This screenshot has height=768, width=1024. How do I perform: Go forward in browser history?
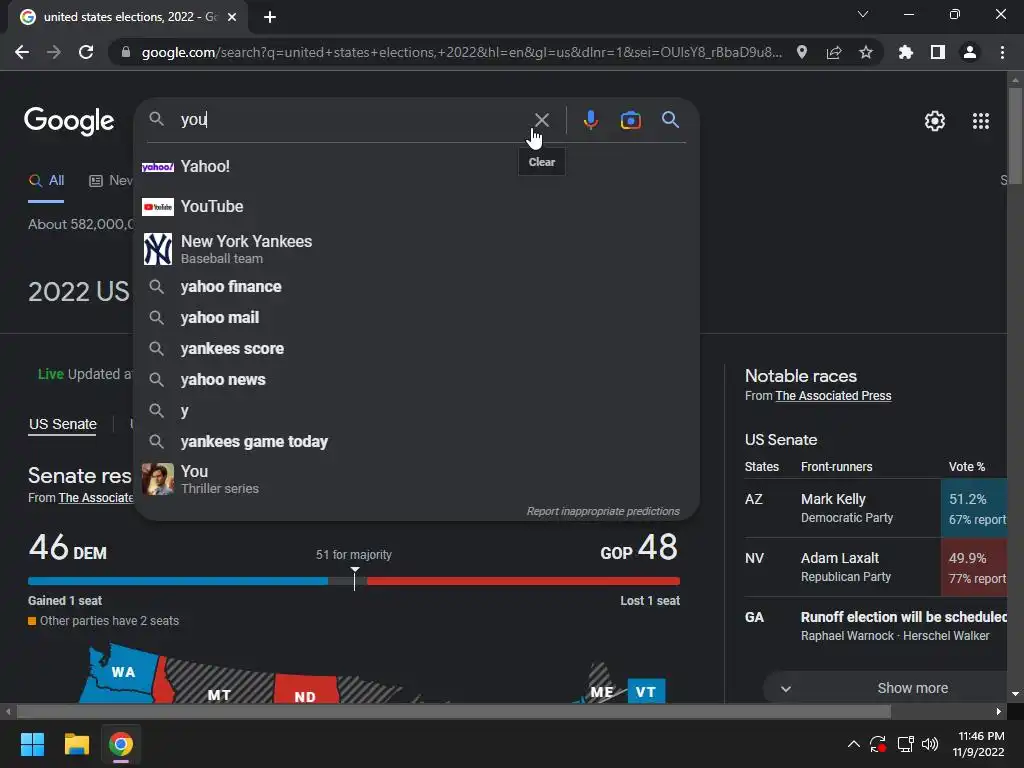point(54,52)
